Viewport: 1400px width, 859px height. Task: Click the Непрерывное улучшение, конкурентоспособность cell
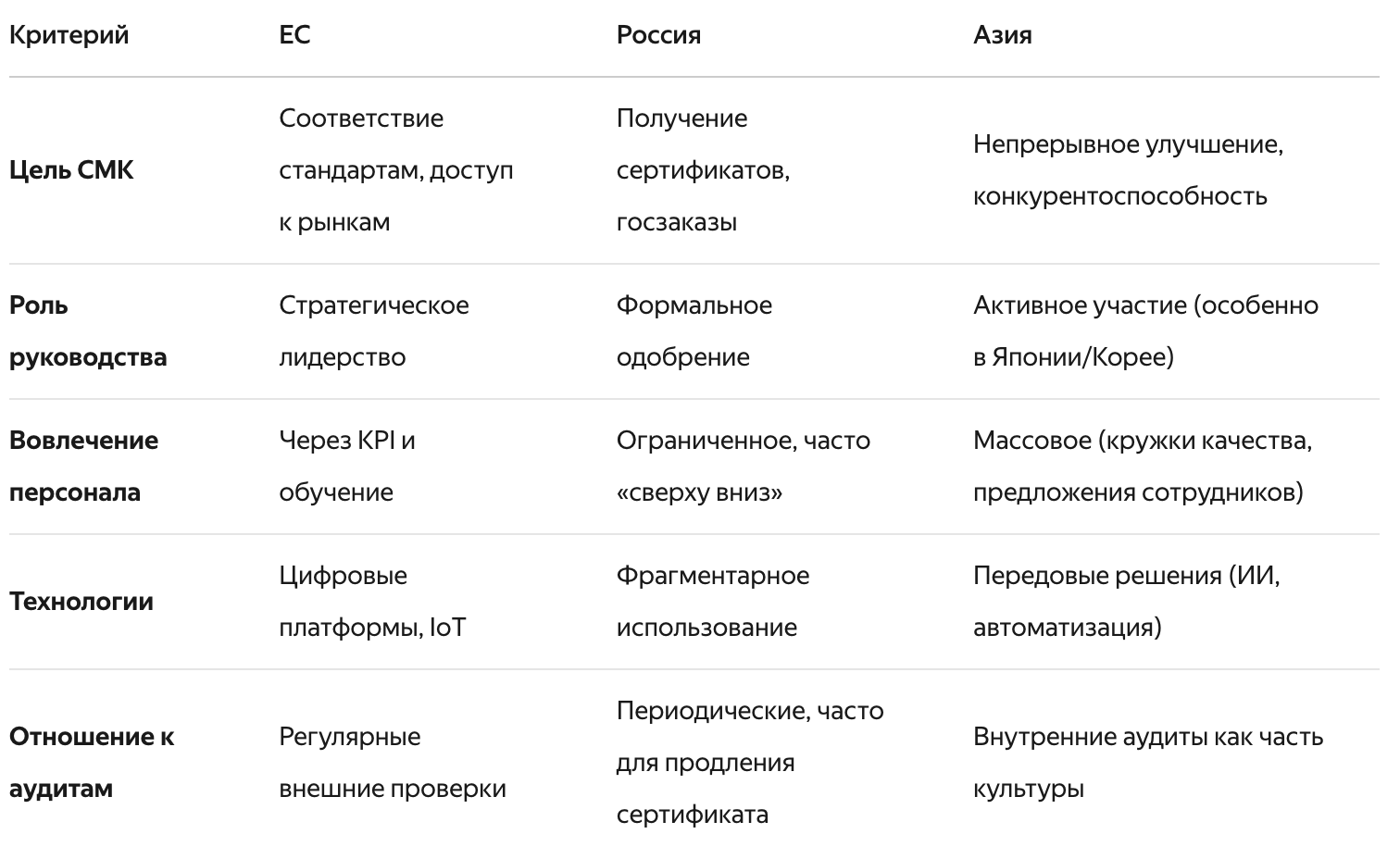tap(1128, 170)
